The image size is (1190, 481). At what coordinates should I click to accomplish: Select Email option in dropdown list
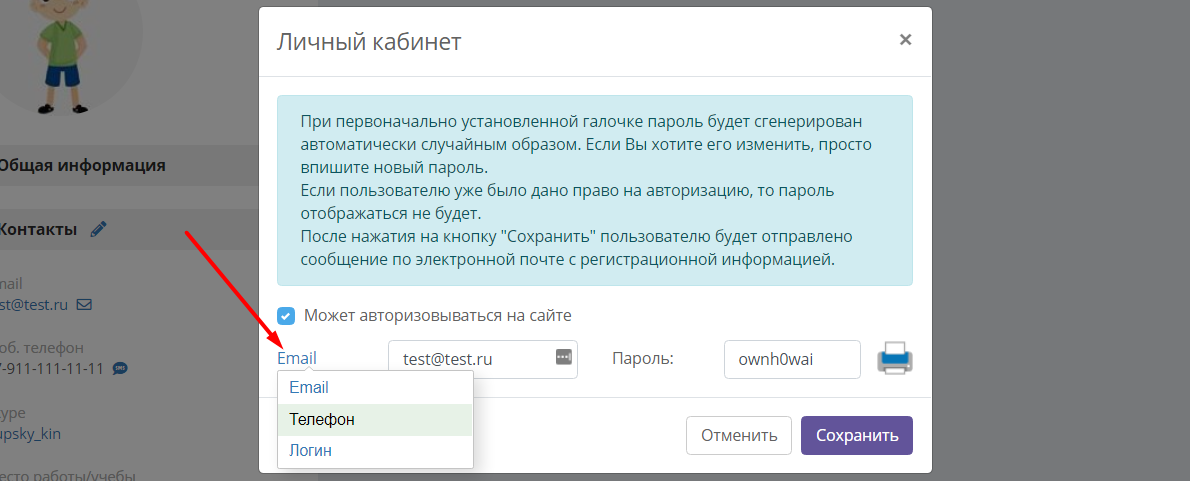point(376,387)
